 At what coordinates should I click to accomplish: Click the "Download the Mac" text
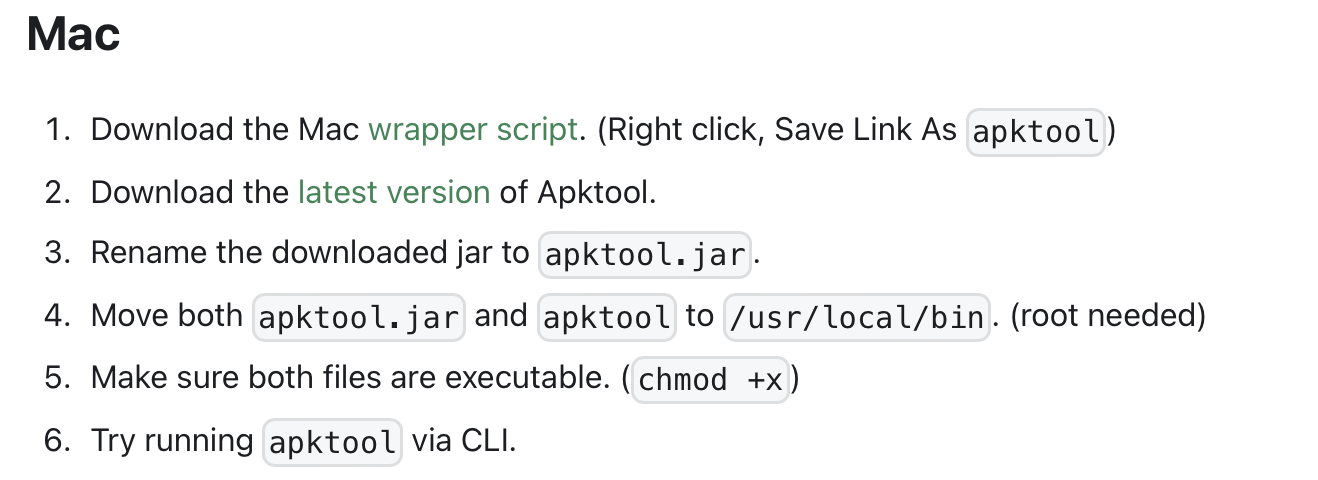point(225,129)
